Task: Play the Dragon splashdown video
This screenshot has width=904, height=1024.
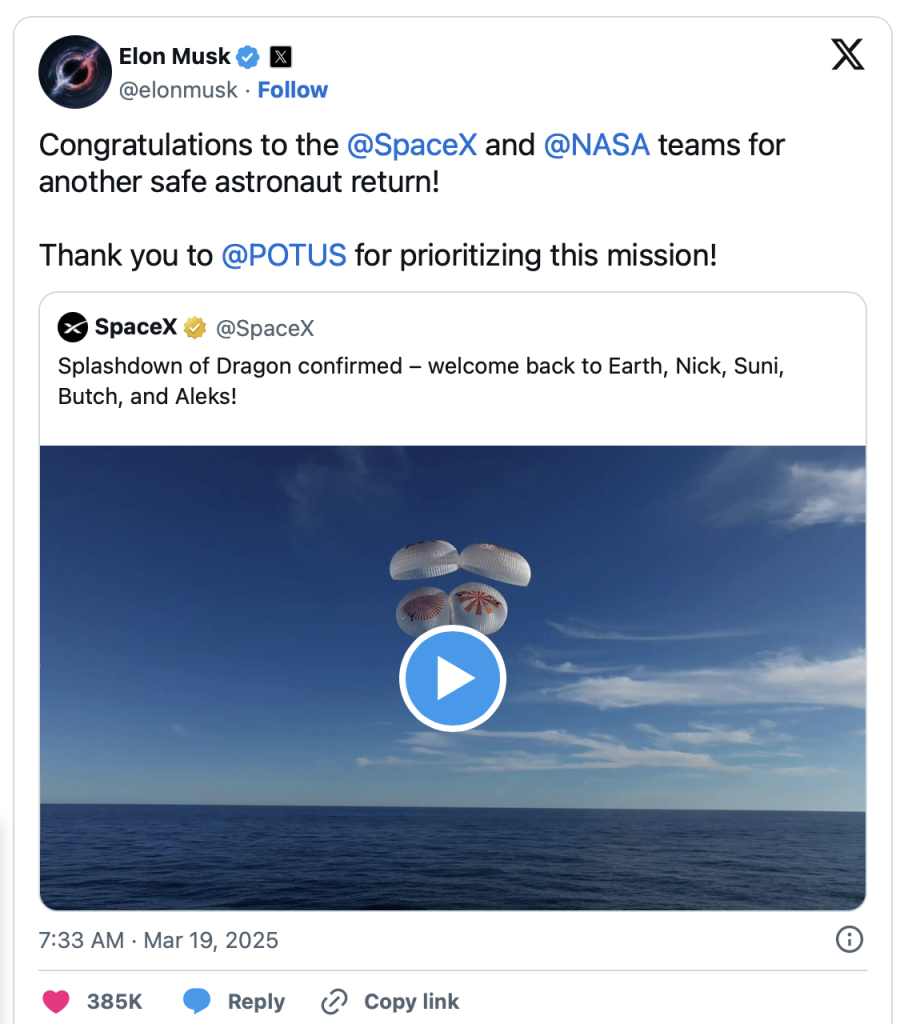Action: tap(452, 678)
